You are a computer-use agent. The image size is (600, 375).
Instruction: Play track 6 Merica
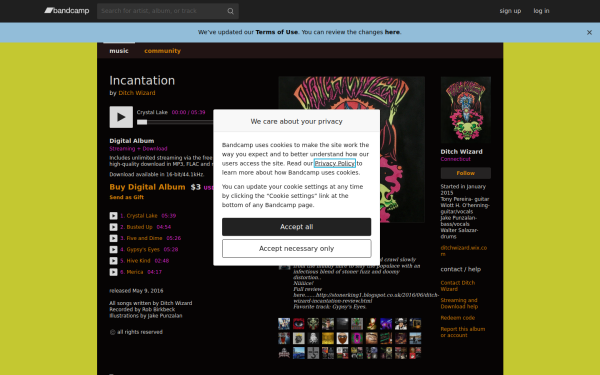(x=113, y=272)
